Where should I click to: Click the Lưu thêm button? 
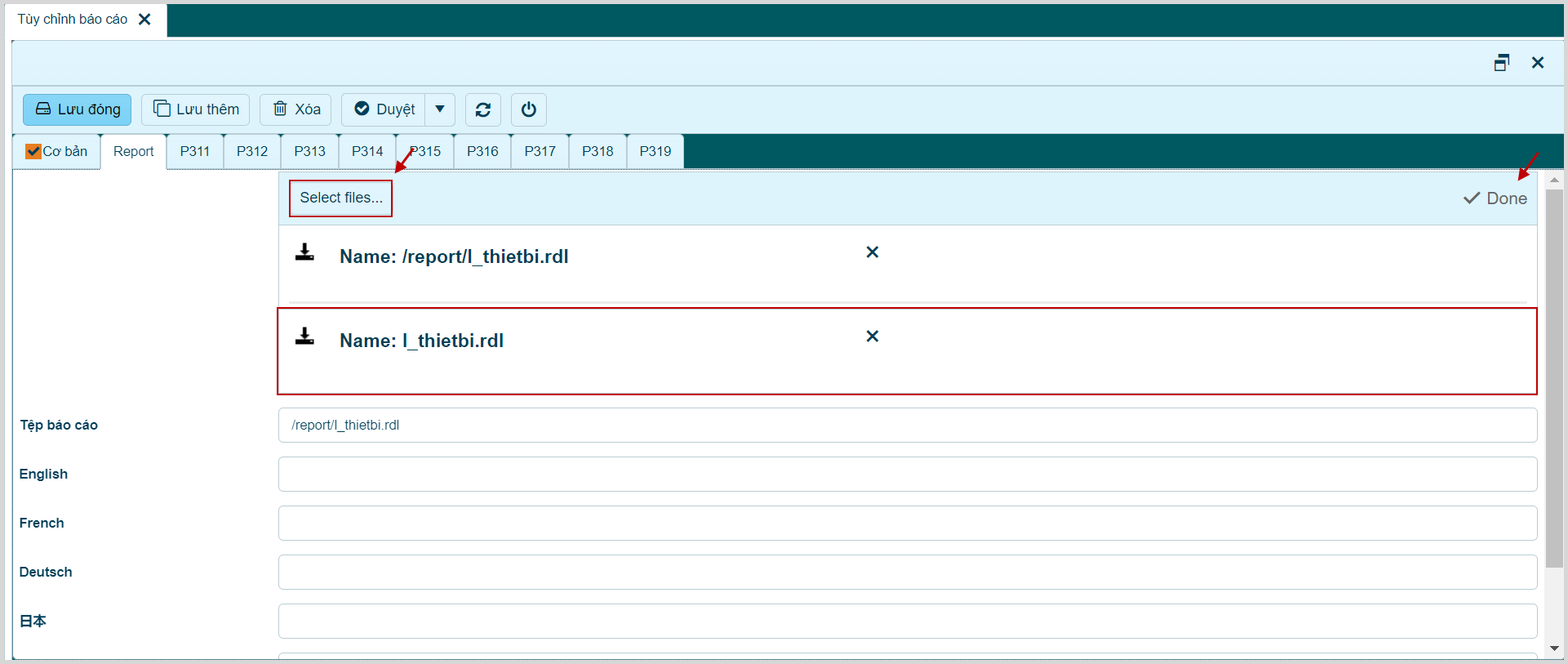click(x=195, y=109)
